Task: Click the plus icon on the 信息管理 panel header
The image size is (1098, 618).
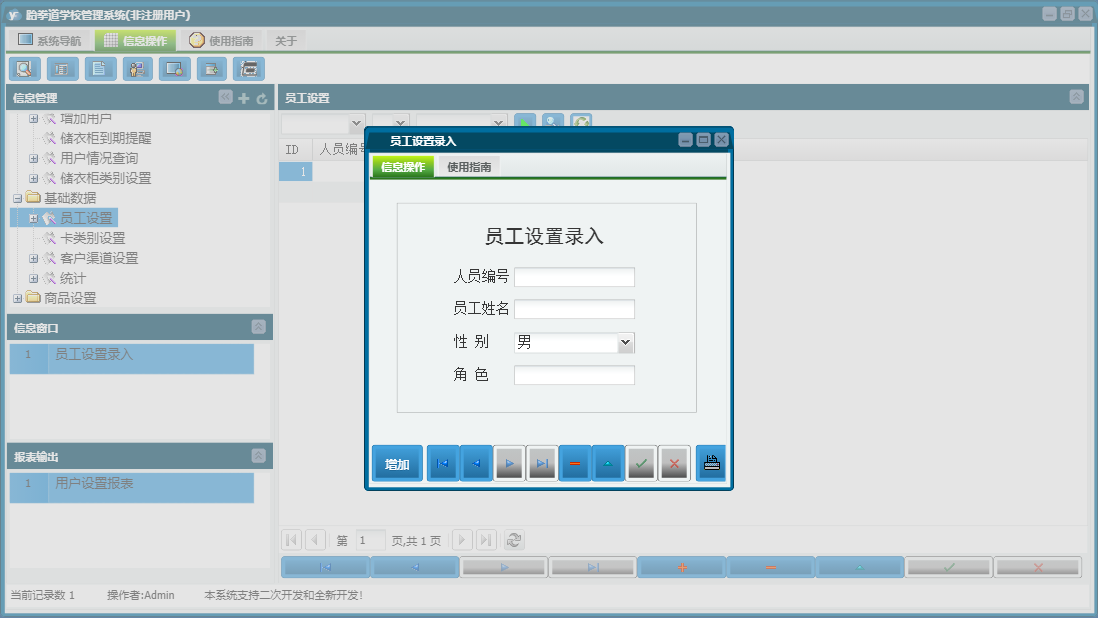Action: pyautogui.click(x=244, y=96)
